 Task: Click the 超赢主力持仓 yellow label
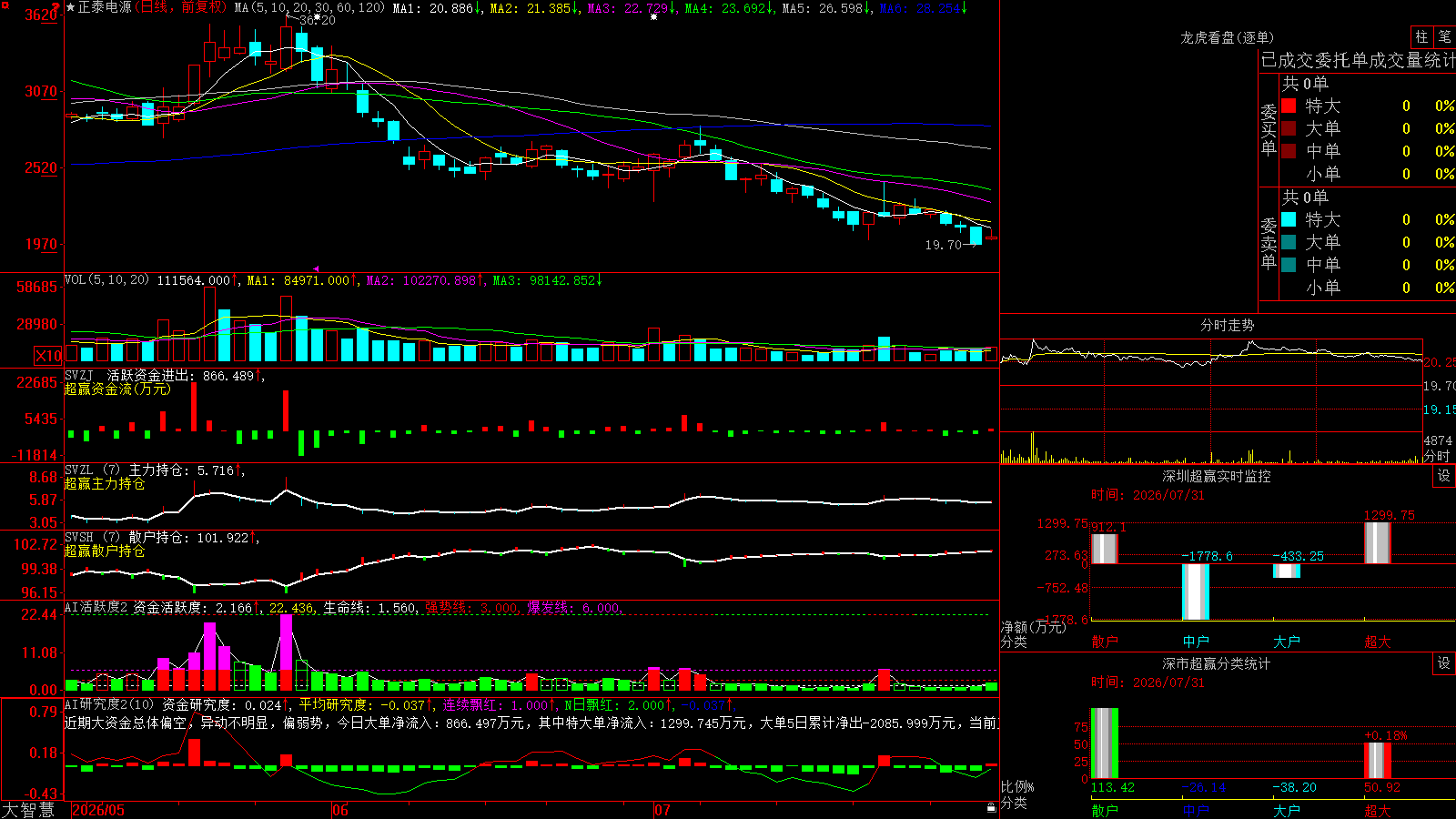(105, 483)
